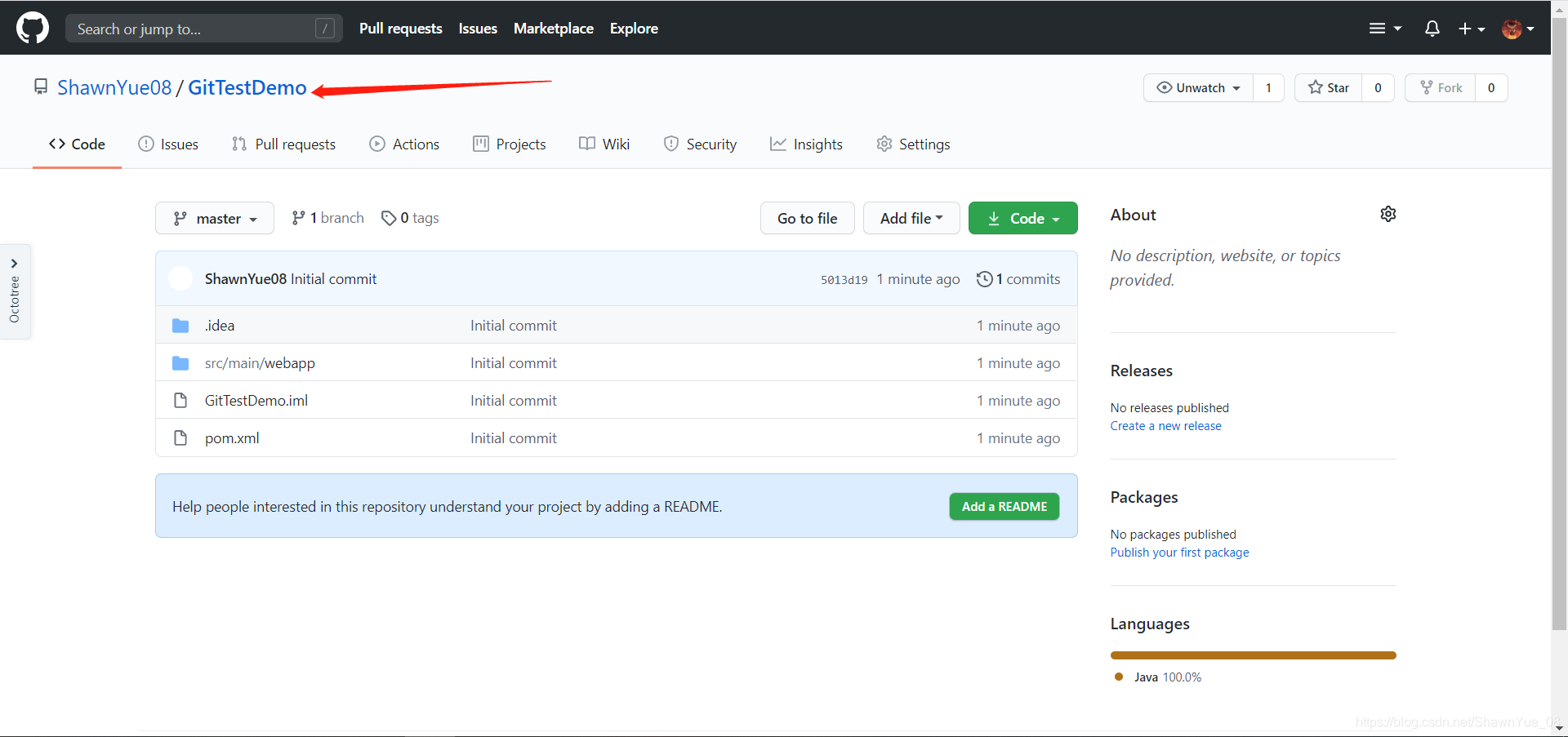Open the master branch selector
This screenshot has width=1568, height=737.
(x=215, y=218)
